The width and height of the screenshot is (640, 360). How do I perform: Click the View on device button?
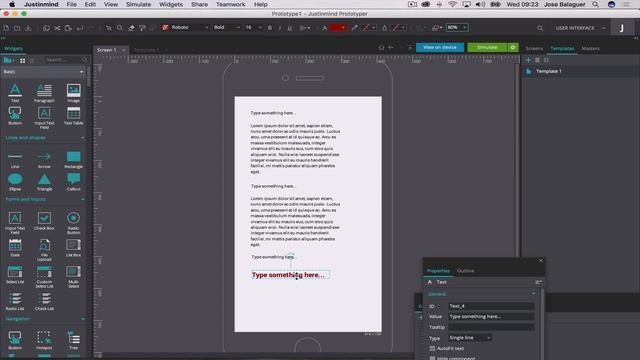(x=440, y=47)
